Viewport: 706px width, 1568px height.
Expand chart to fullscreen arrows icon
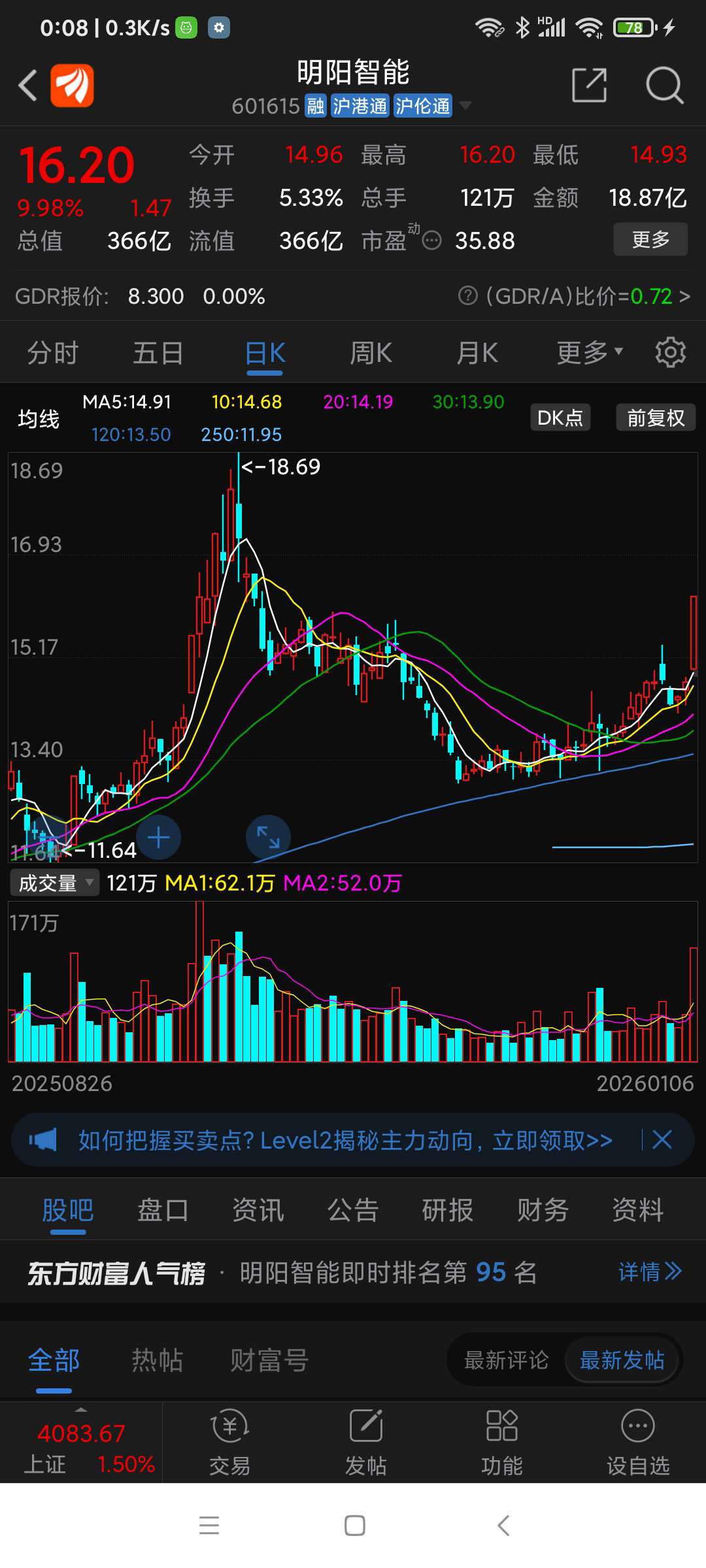[268, 837]
